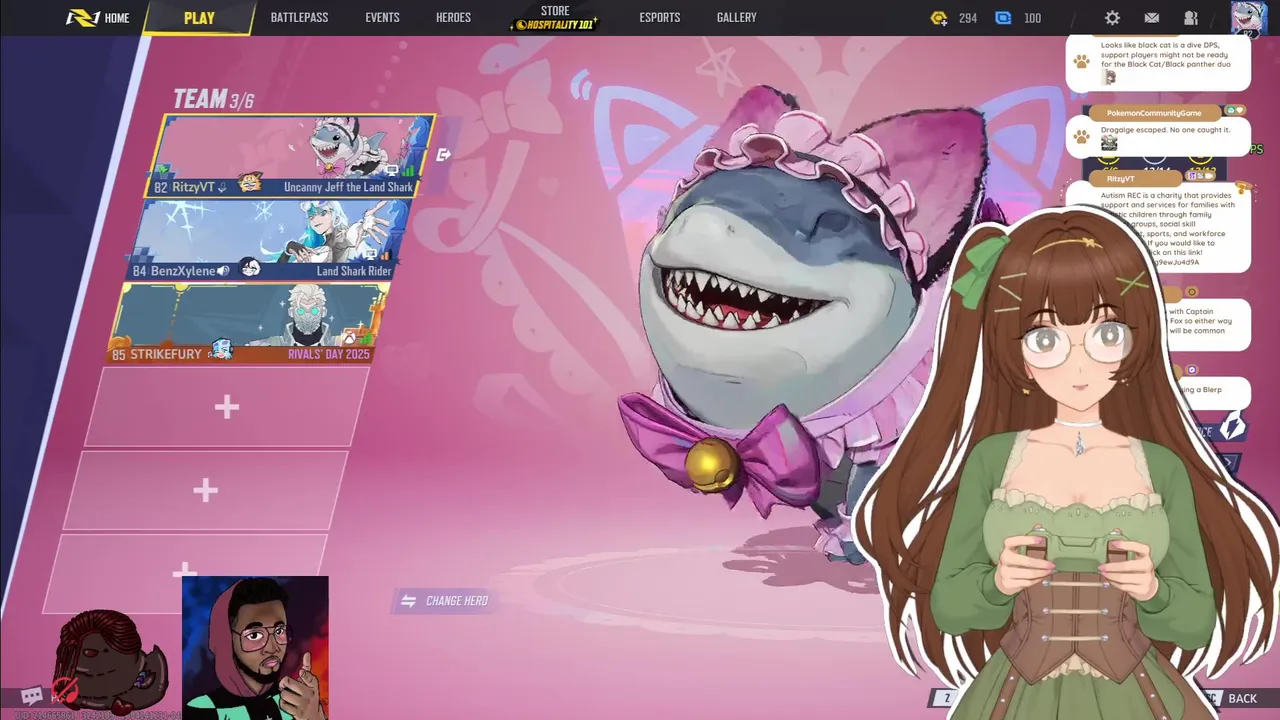Open the chat bubble icon
This screenshot has height=720, width=1280.
(x=32, y=696)
